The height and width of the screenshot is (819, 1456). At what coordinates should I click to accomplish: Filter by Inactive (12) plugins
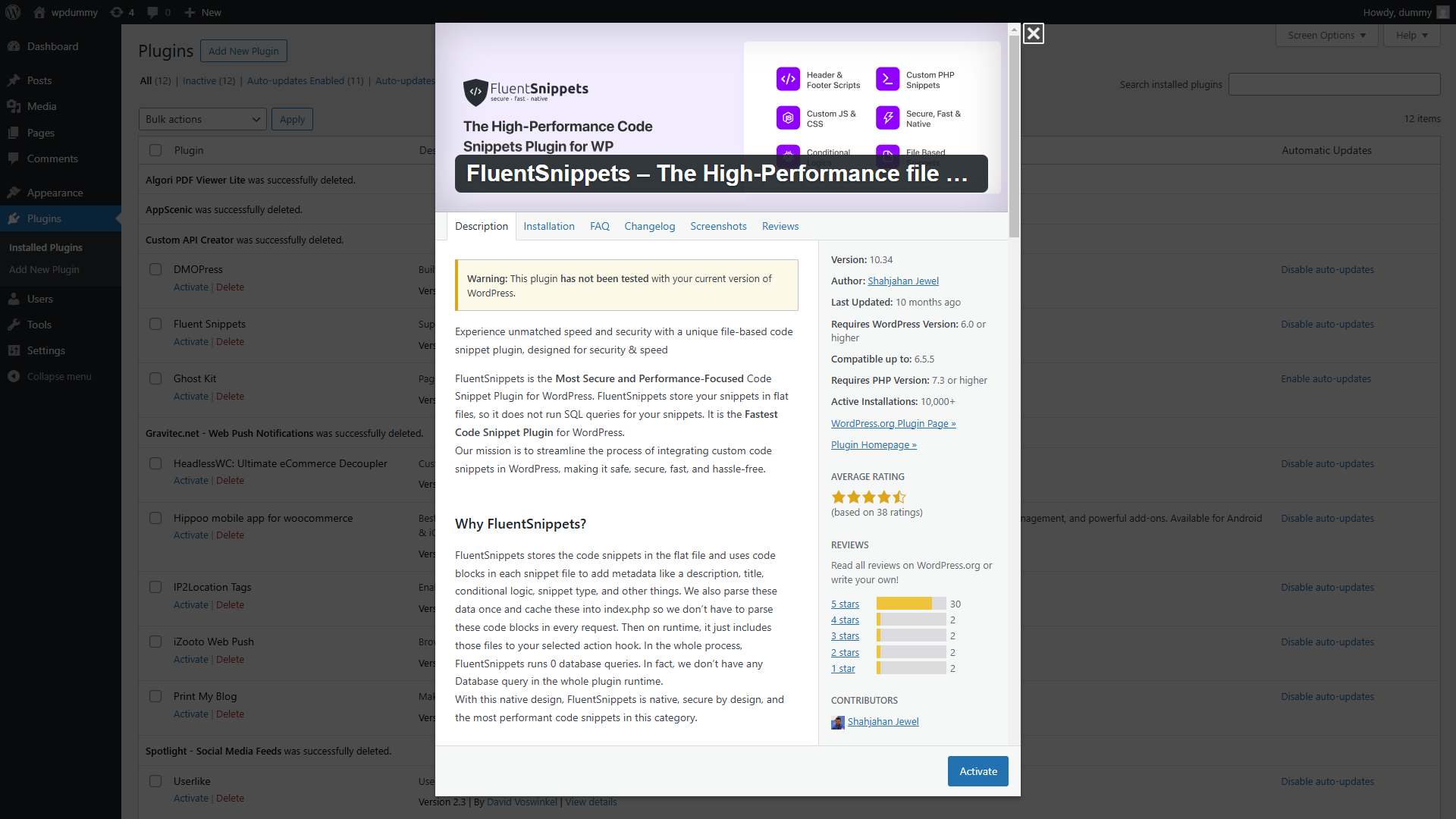[209, 80]
